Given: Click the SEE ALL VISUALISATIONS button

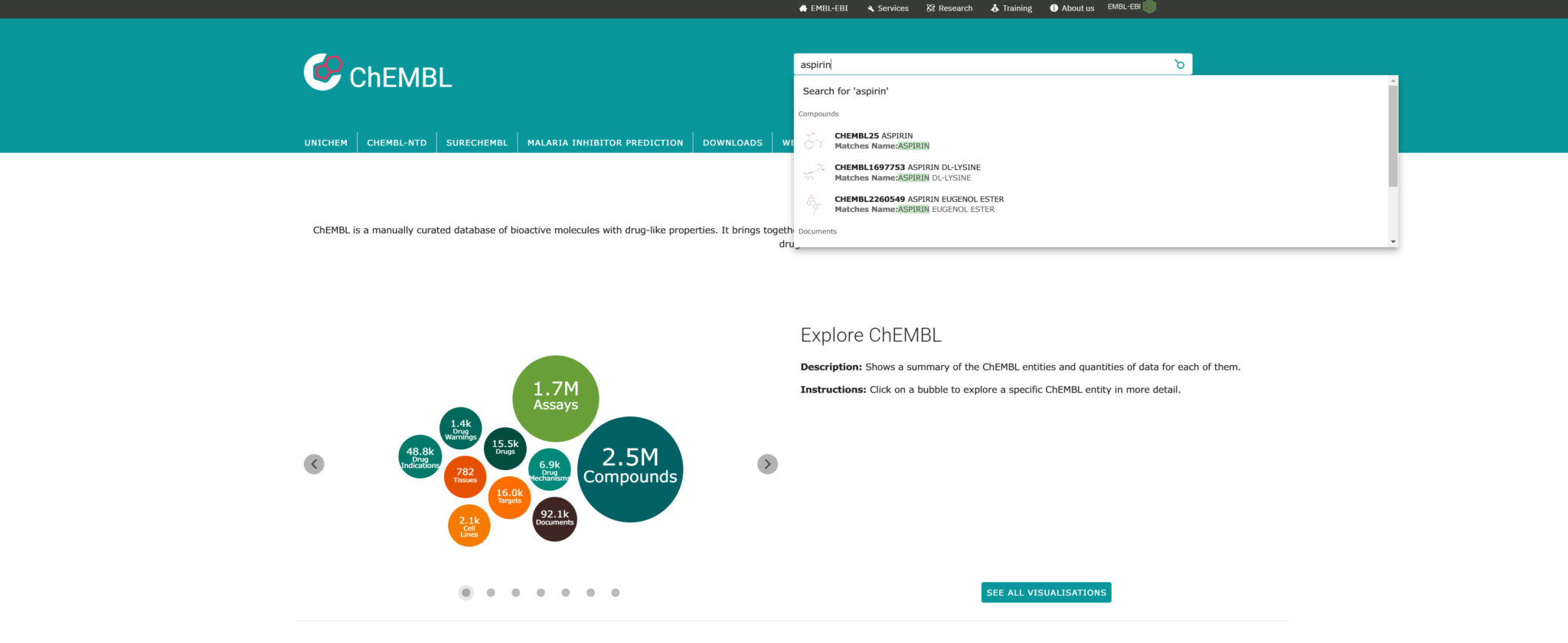Looking at the screenshot, I should coord(1046,592).
